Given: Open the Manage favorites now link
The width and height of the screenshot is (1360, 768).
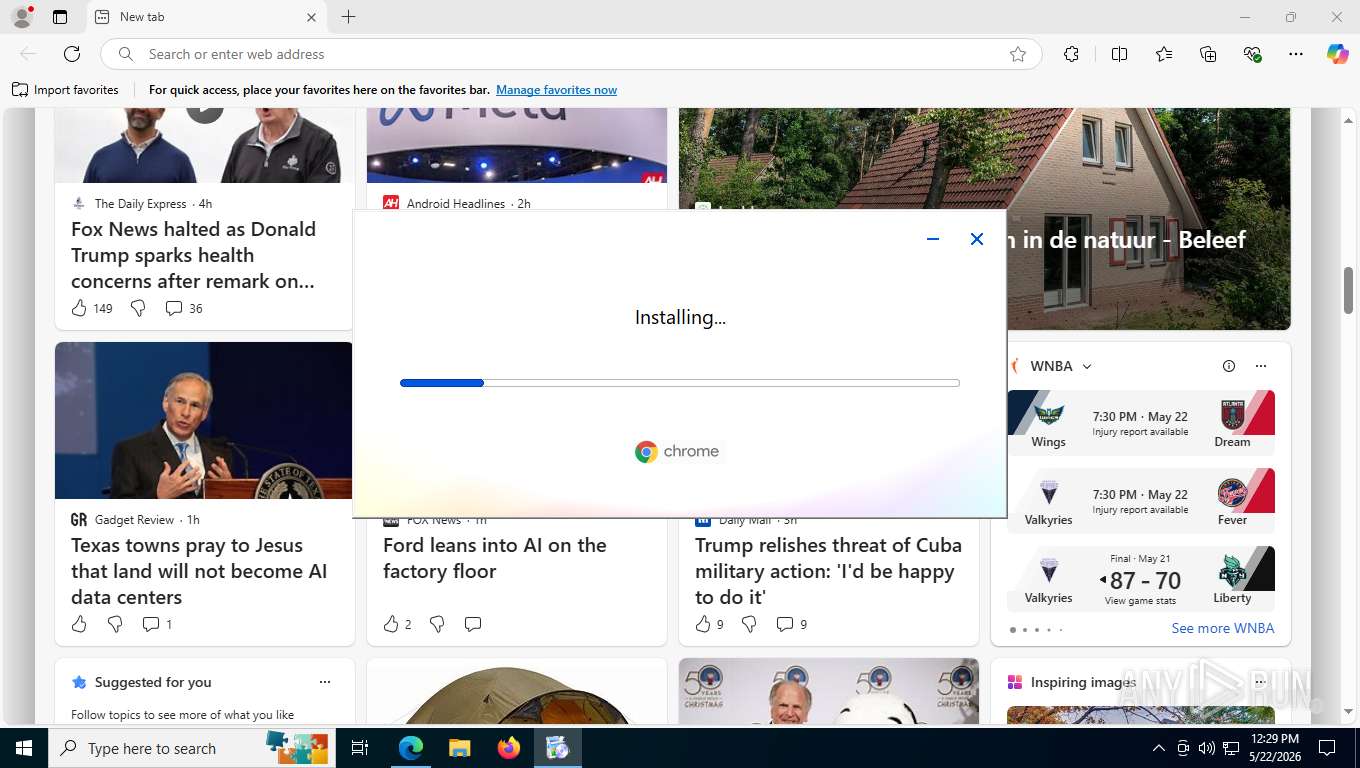Looking at the screenshot, I should [x=556, y=90].
